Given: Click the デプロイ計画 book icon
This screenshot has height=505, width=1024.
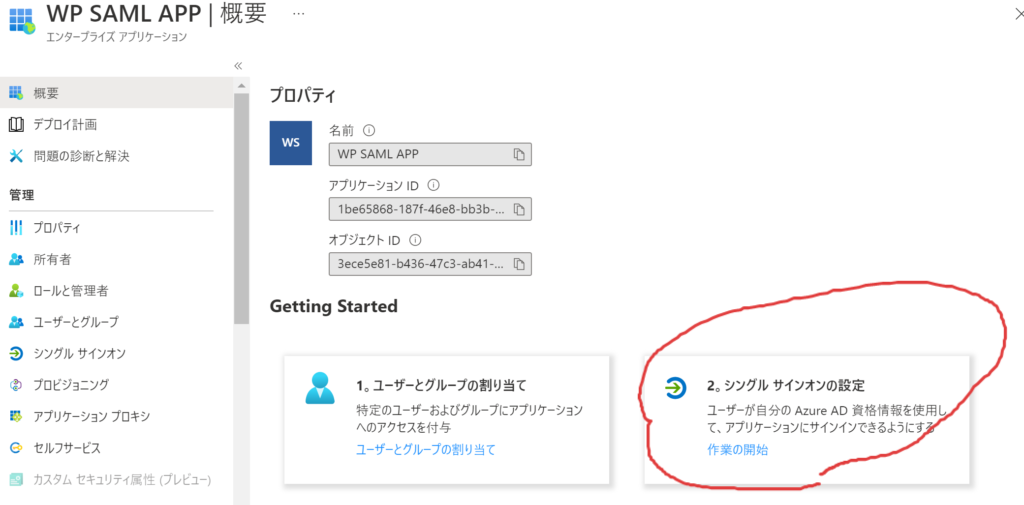Looking at the screenshot, I should tap(16, 124).
